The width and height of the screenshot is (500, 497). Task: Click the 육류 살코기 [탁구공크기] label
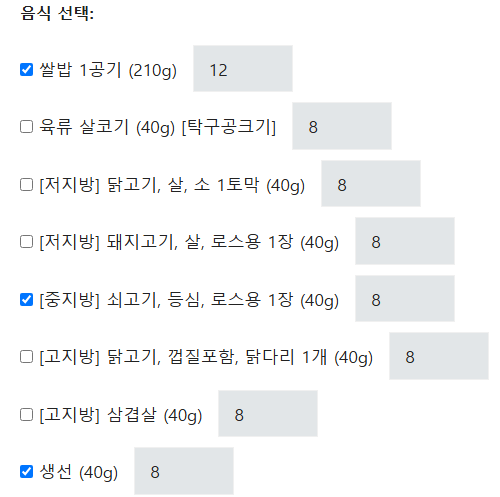coord(158,127)
